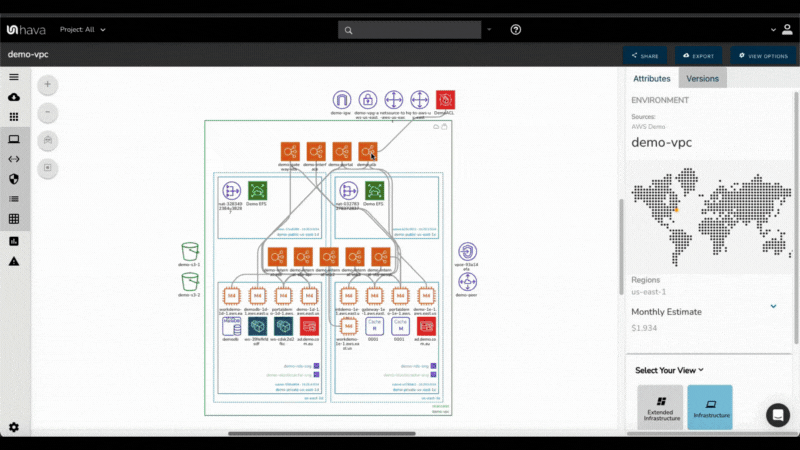Image resolution: width=800 pixels, height=450 pixels.
Task: Collapse the Monthly Estimate chevron
Action: pyautogui.click(x=773, y=307)
